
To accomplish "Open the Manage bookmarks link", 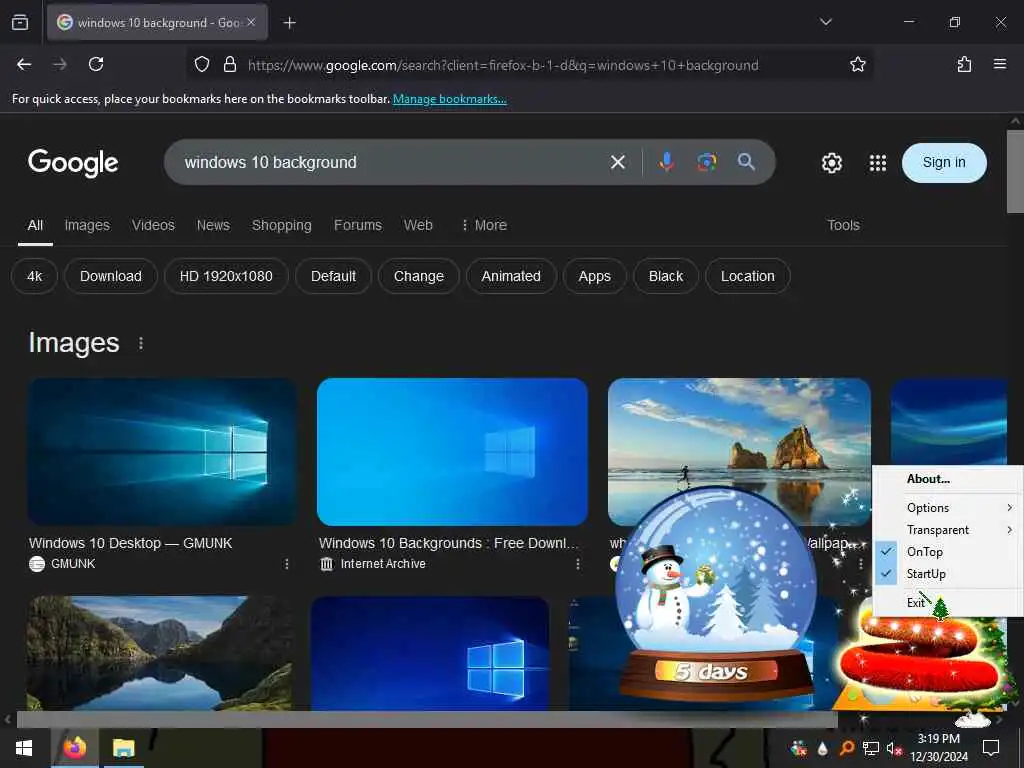I will (449, 99).
